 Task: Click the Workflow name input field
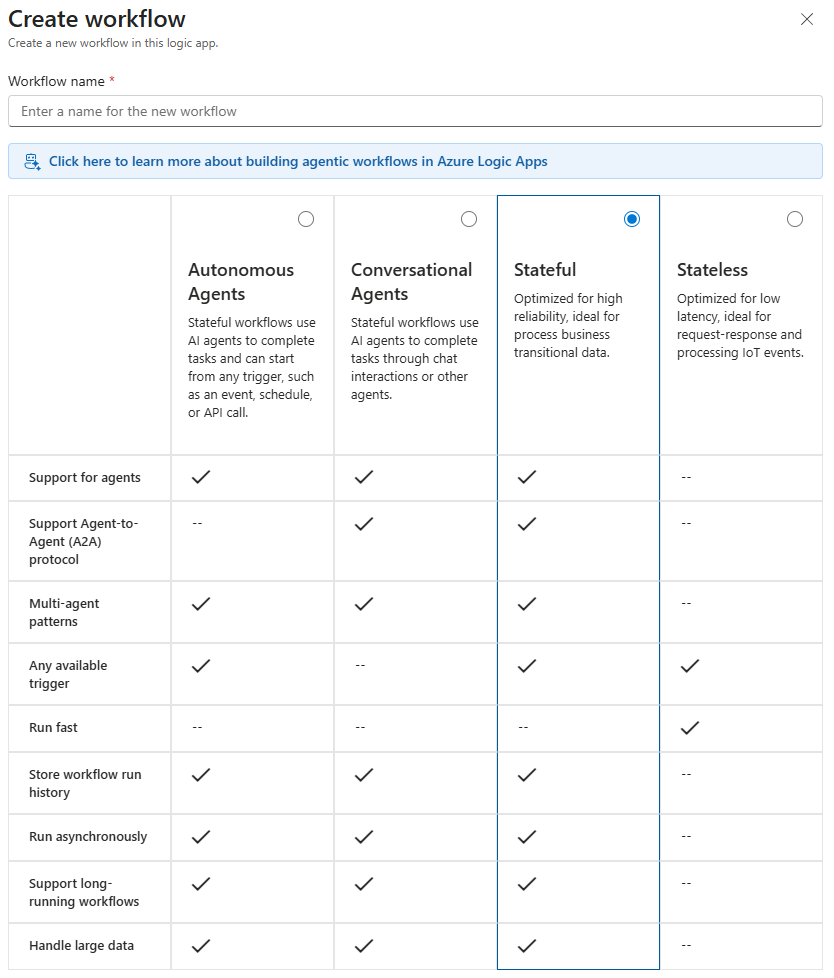point(415,111)
